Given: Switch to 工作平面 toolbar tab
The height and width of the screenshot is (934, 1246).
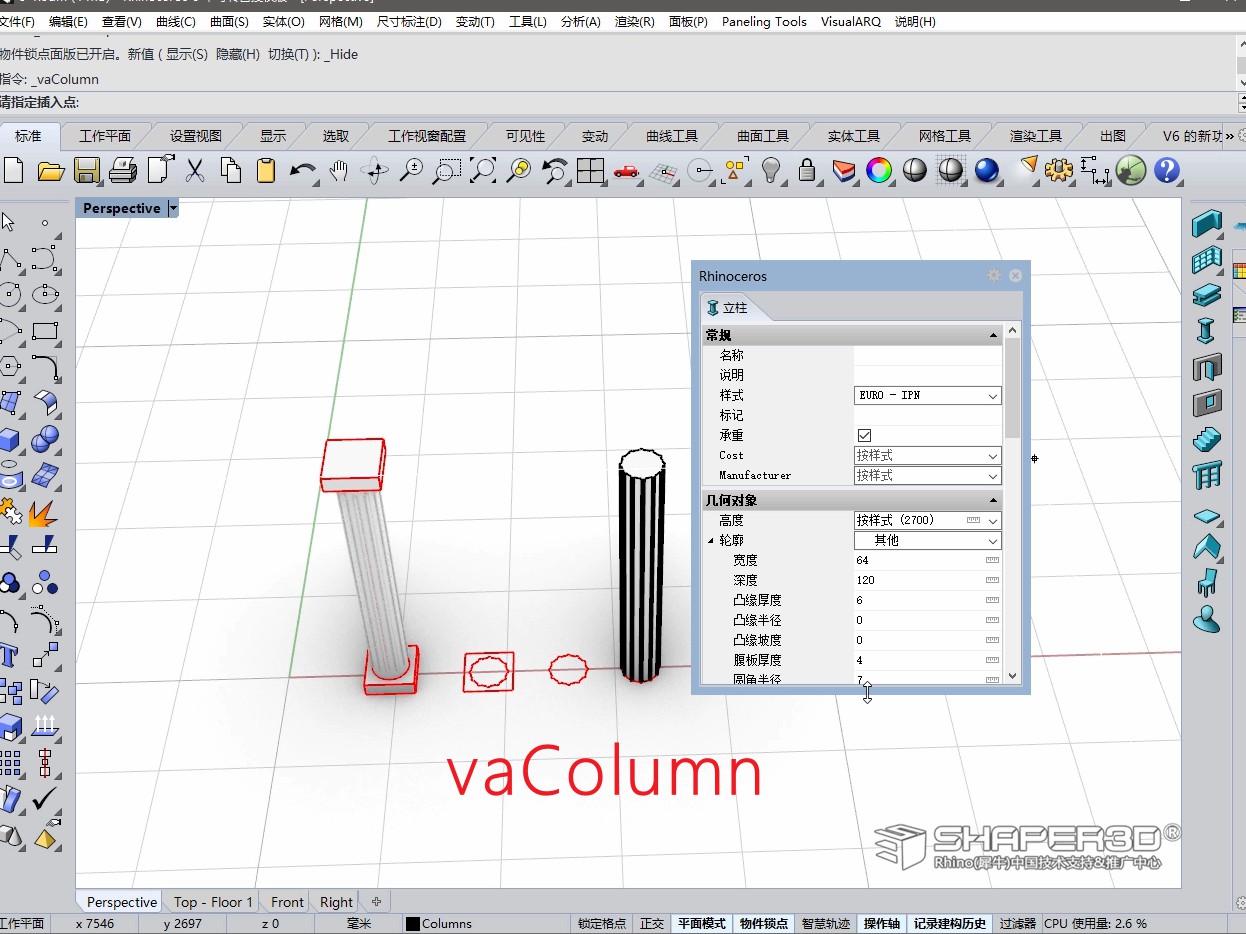Looking at the screenshot, I should [105, 136].
